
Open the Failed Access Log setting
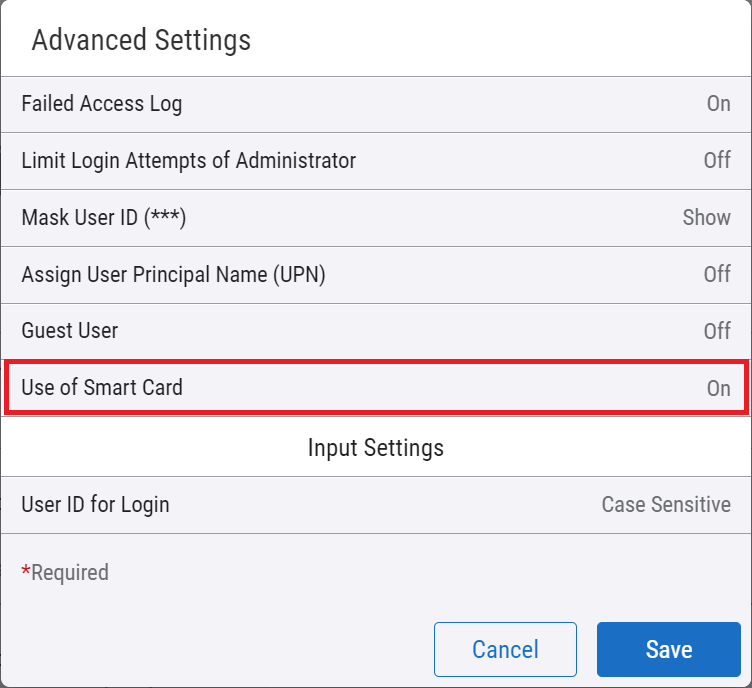(x=101, y=104)
